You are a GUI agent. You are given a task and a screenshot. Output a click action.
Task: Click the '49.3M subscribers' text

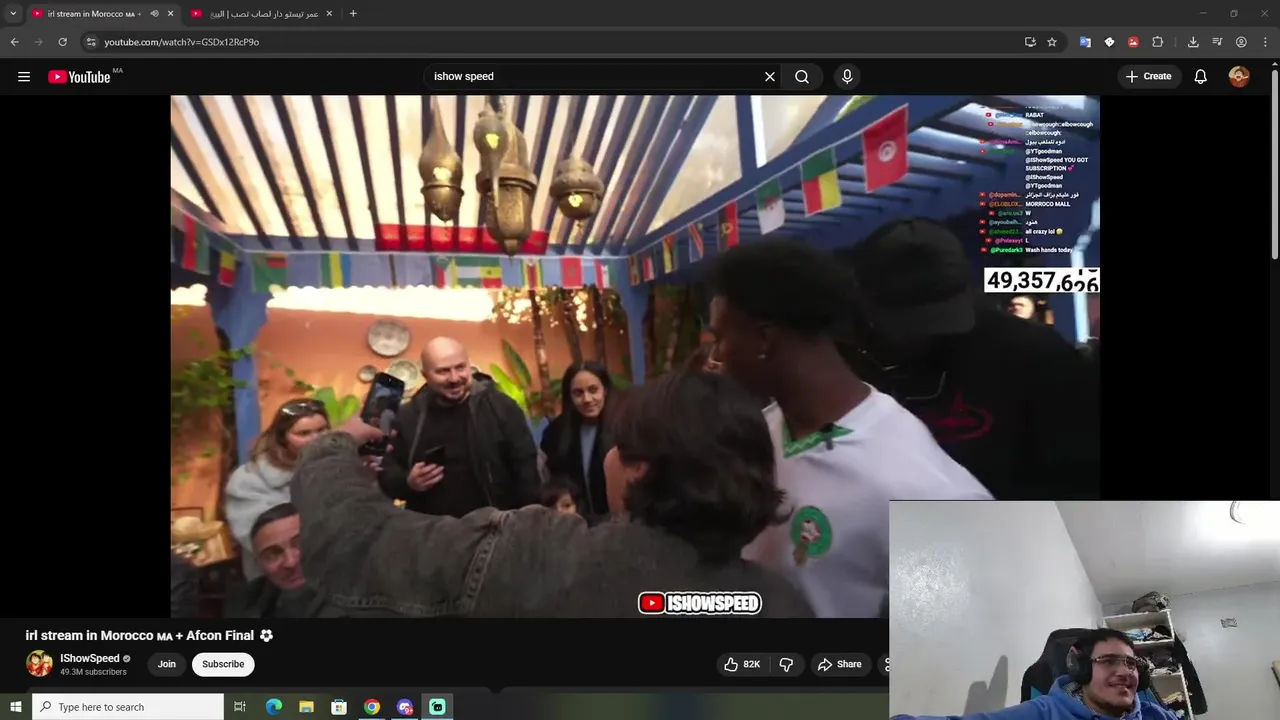(x=93, y=672)
